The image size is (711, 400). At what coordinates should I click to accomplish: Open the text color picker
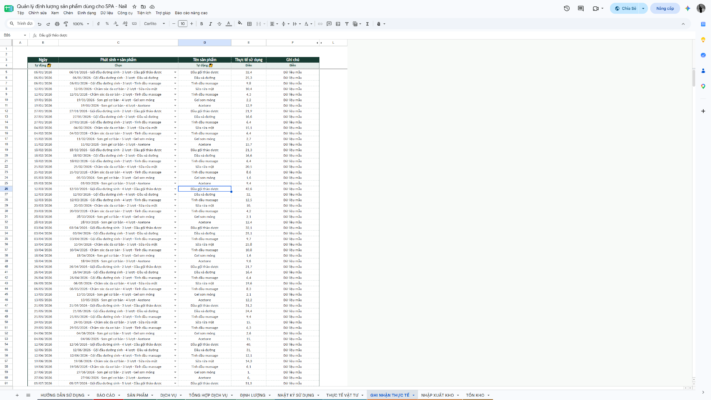(229, 24)
